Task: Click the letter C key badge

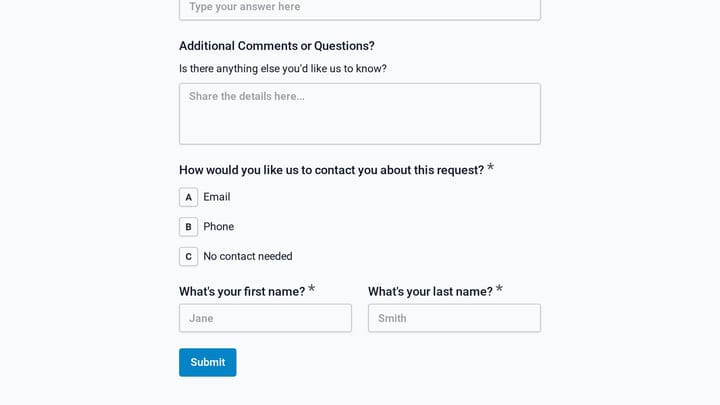Action: point(188,257)
